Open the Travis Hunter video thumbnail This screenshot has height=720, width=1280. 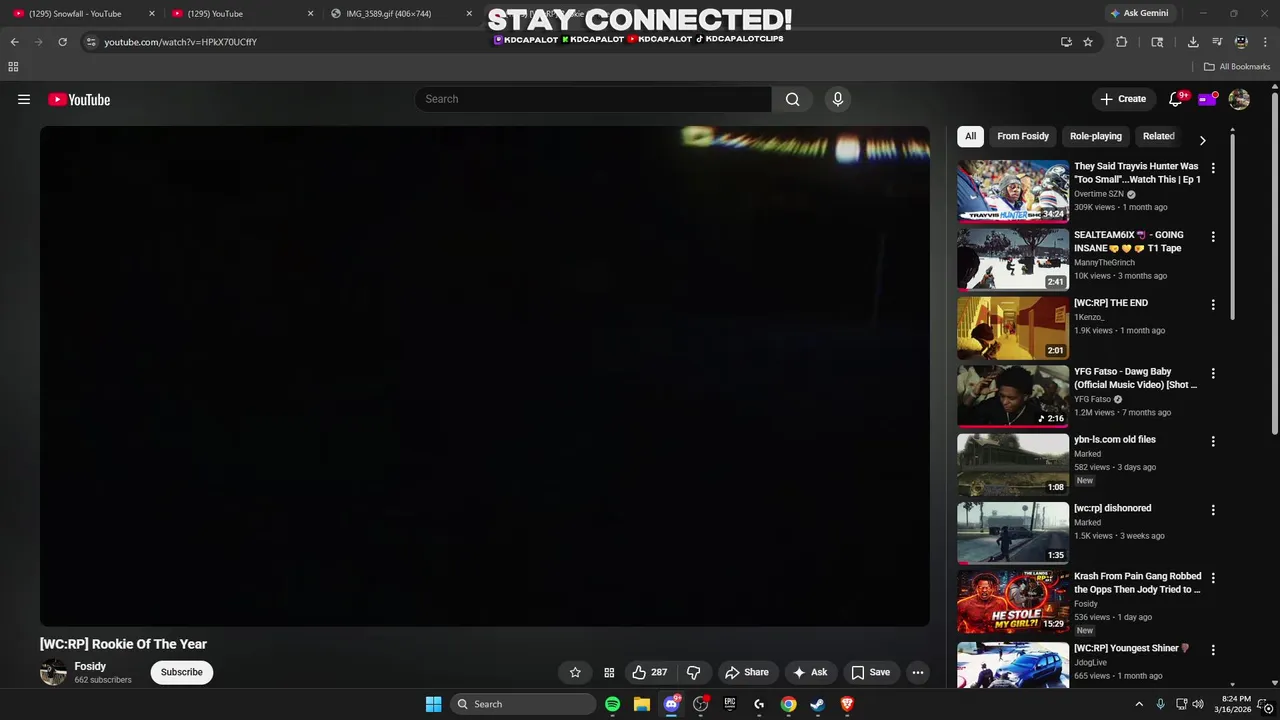pos(1013,191)
